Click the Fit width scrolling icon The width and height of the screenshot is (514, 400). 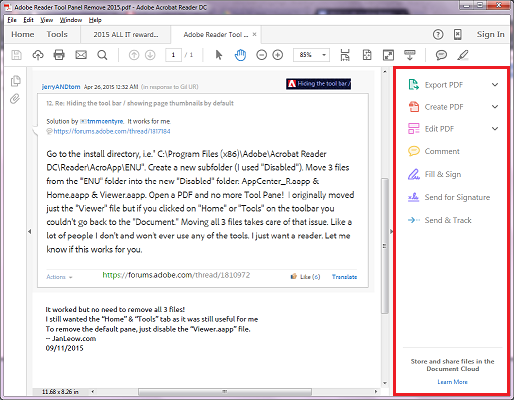pos(345,55)
